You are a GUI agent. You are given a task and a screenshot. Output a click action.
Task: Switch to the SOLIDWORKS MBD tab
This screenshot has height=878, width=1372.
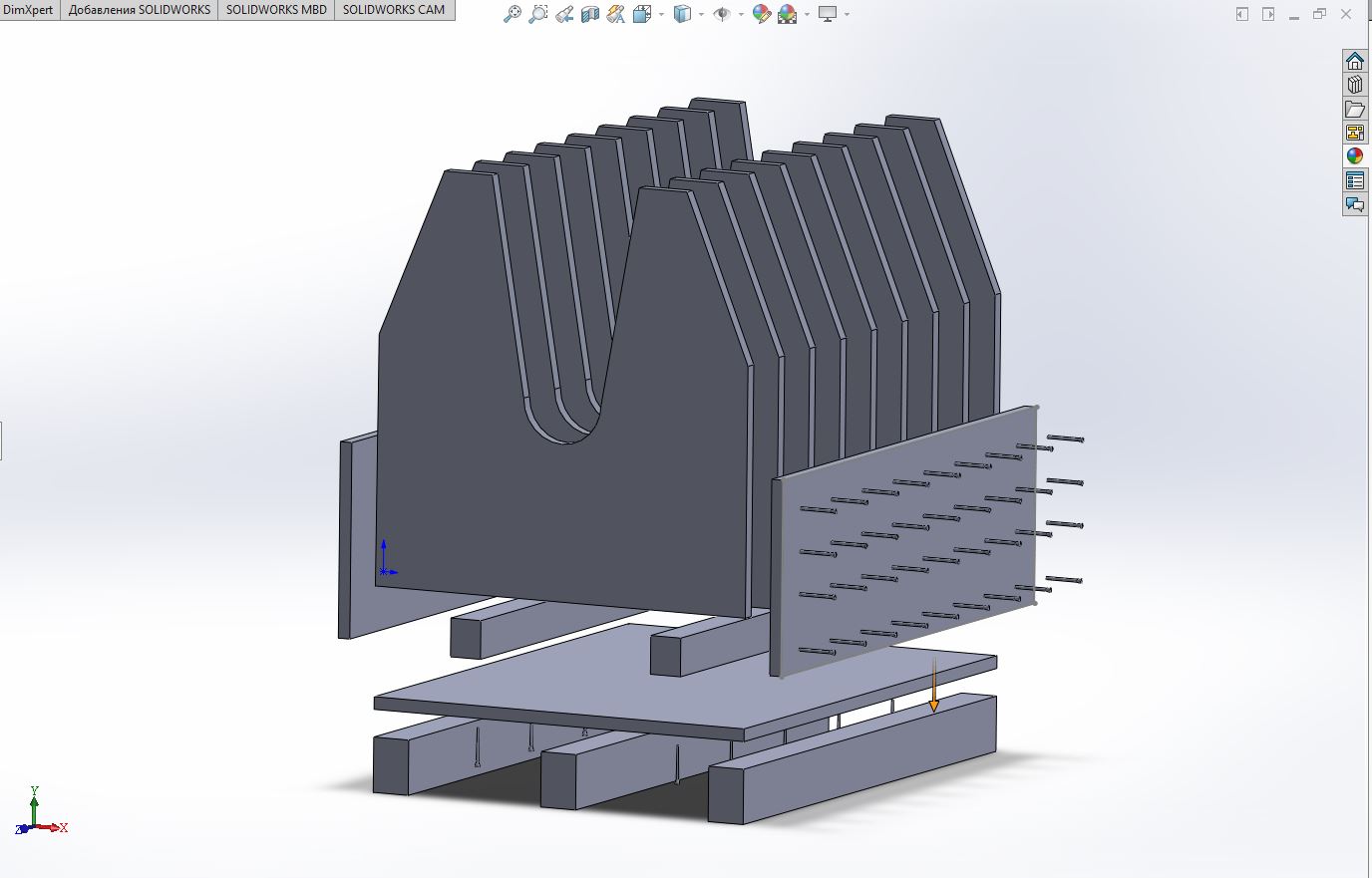(276, 10)
